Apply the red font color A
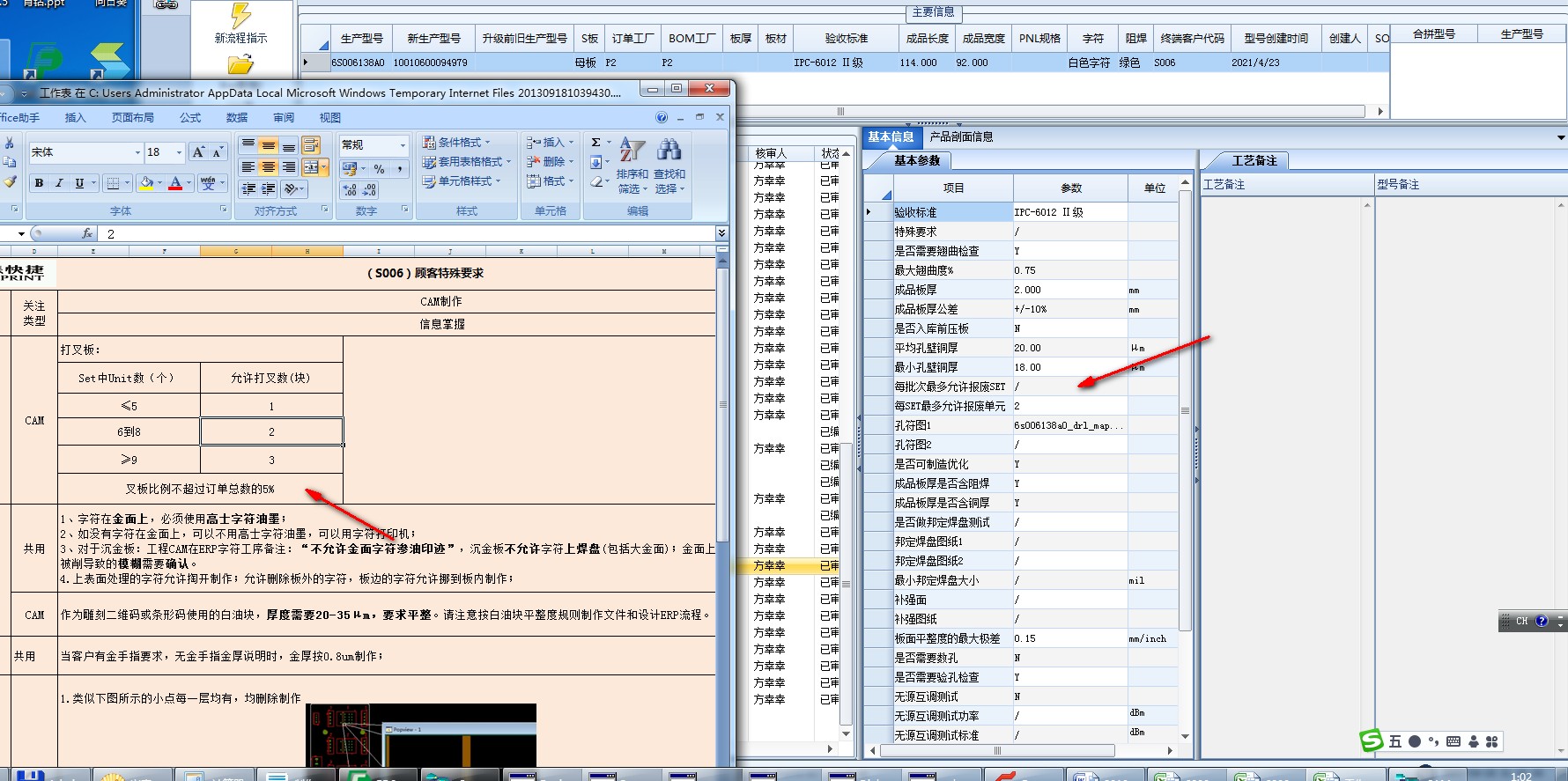 175,183
